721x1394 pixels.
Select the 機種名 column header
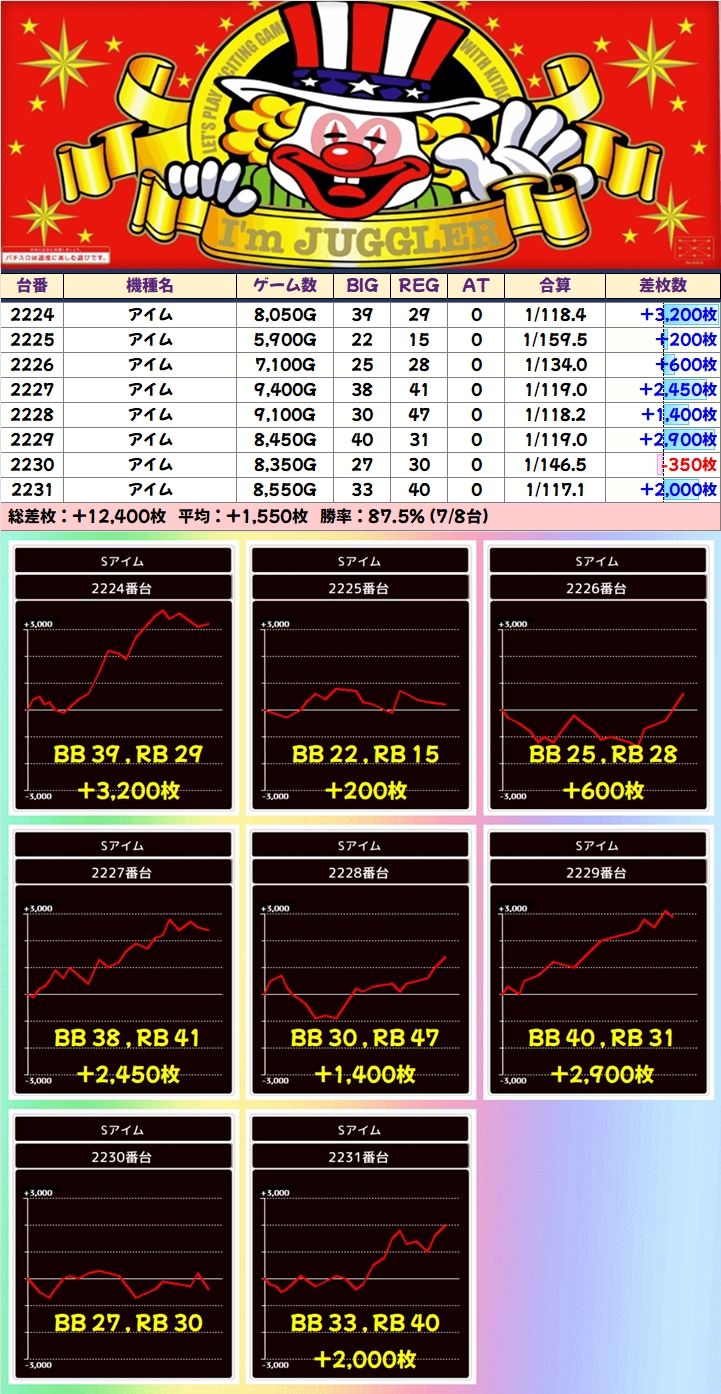[150, 285]
